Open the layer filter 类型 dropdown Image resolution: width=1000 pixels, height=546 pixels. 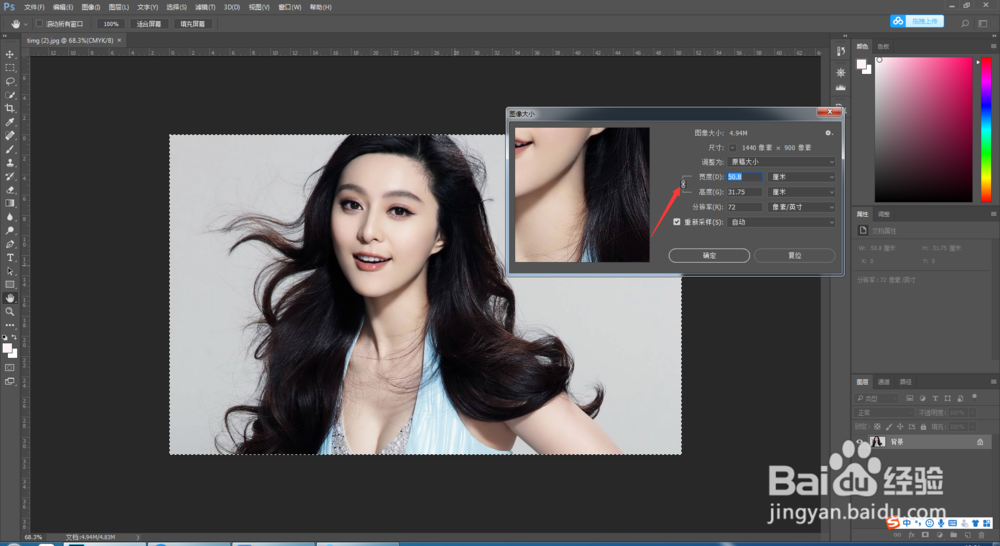pyautogui.click(x=876, y=398)
